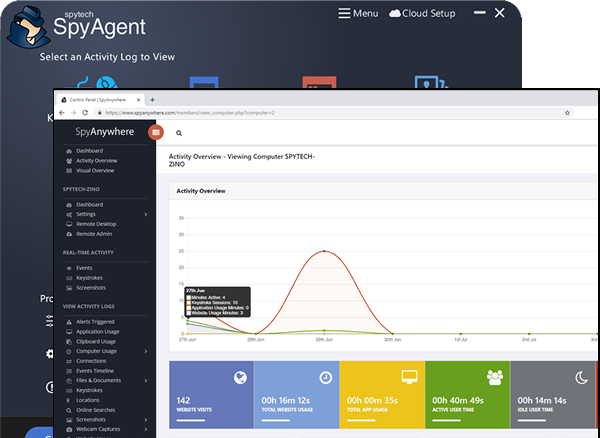Click the magnifier search icon

coord(179,132)
